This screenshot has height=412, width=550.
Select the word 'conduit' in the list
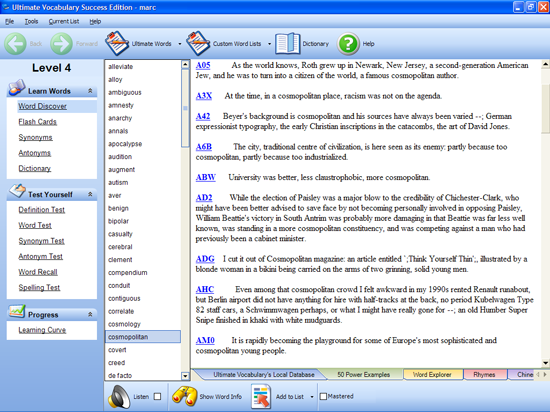click(x=119, y=285)
